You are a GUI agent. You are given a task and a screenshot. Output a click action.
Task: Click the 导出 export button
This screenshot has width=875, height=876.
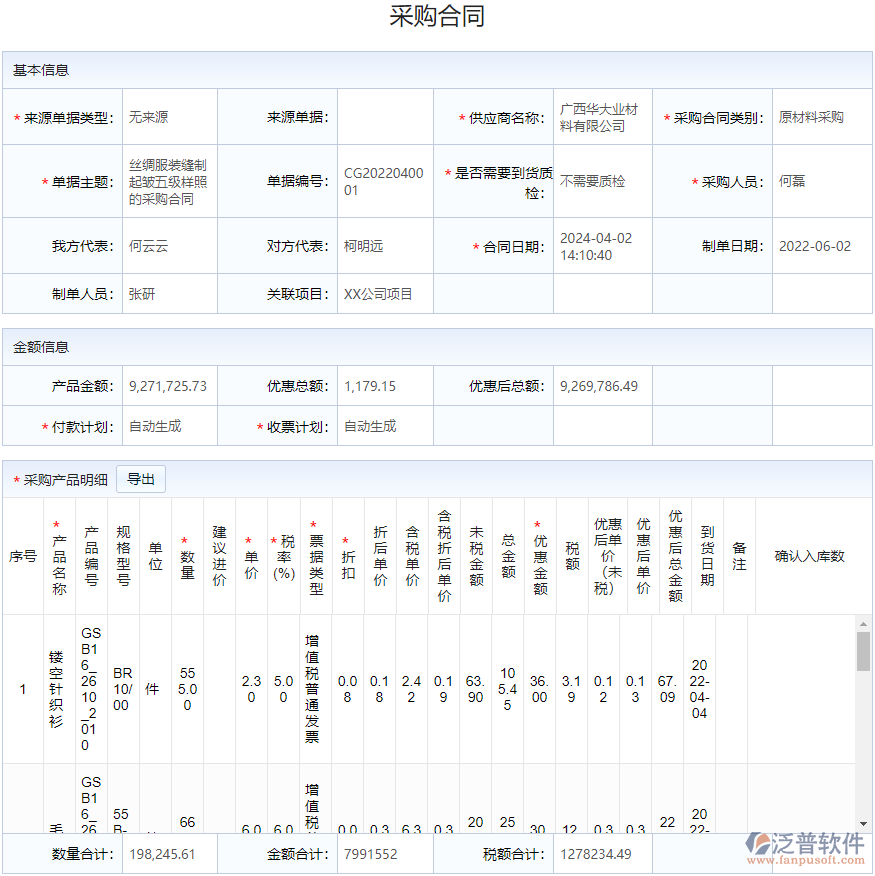pyautogui.click(x=140, y=479)
